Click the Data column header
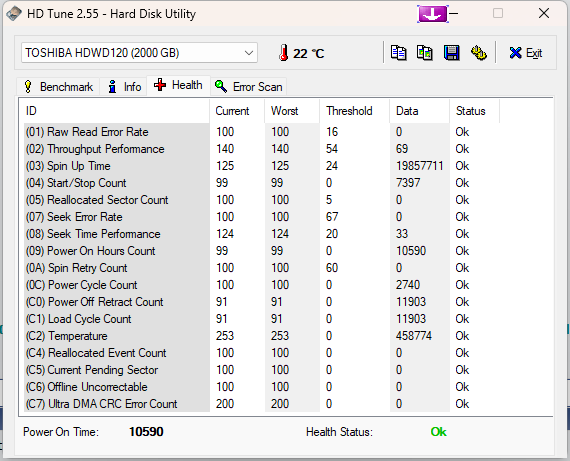 pos(420,111)
